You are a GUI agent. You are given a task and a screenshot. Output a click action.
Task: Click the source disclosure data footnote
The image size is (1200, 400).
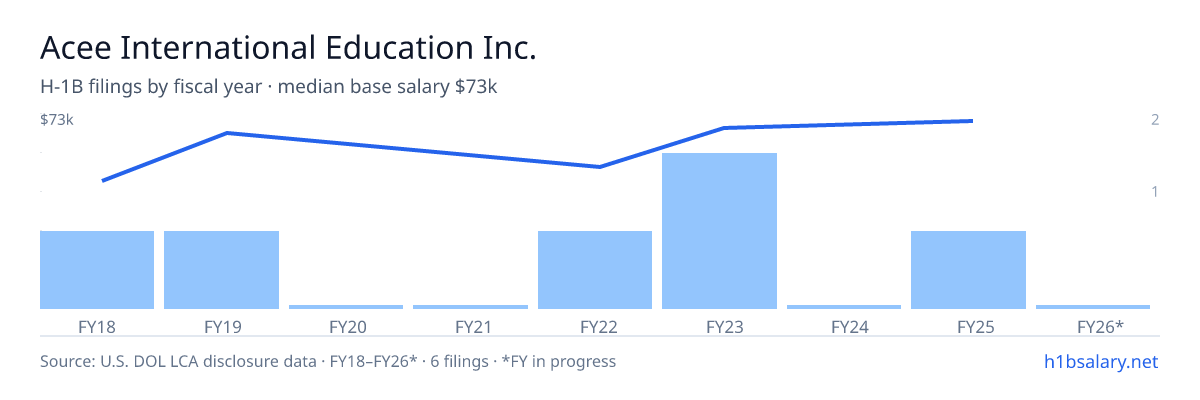click(328, 361)
